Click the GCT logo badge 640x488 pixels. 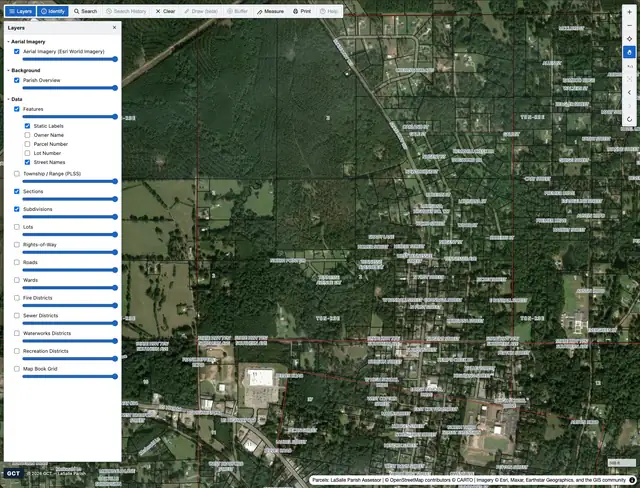point(13,473)
